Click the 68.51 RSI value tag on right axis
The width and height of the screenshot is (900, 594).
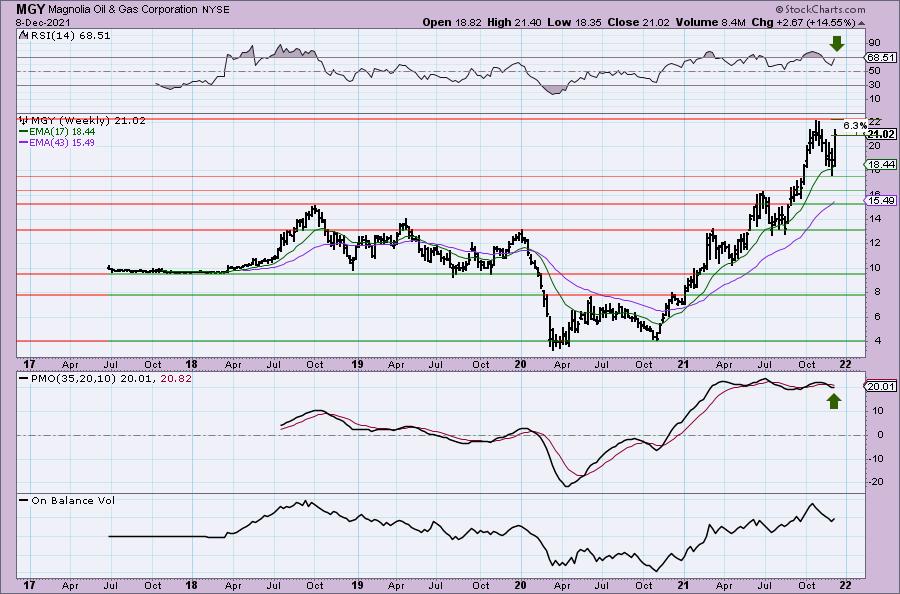pos(880,57)
